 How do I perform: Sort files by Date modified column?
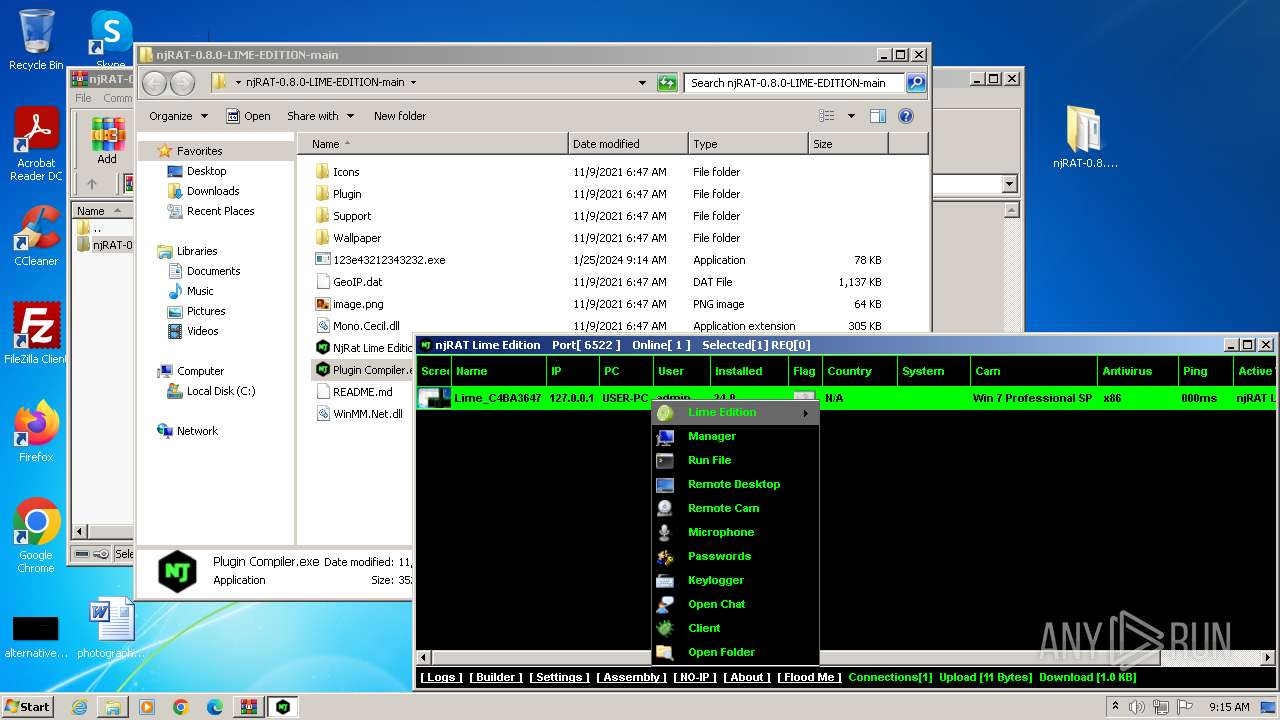pos(628,144)
